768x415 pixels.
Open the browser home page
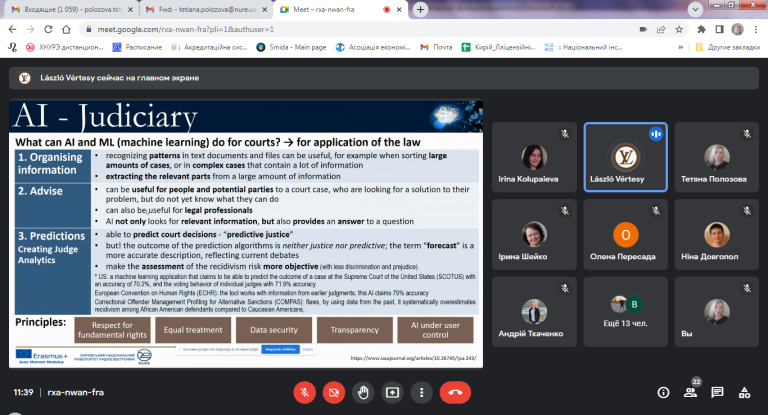[66, 29]
